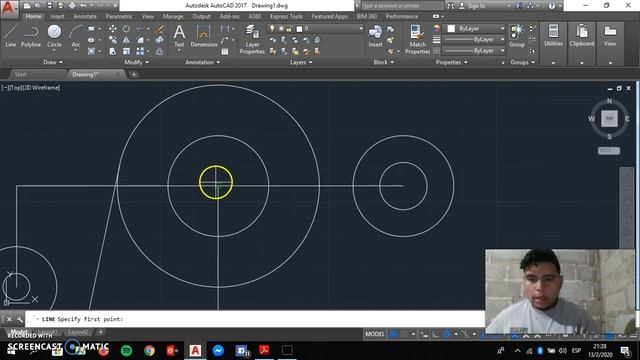Toggle layer lock icon
The width and height of the screenshot is (640, 360).
pyautogui.click(x=289, y=29)
